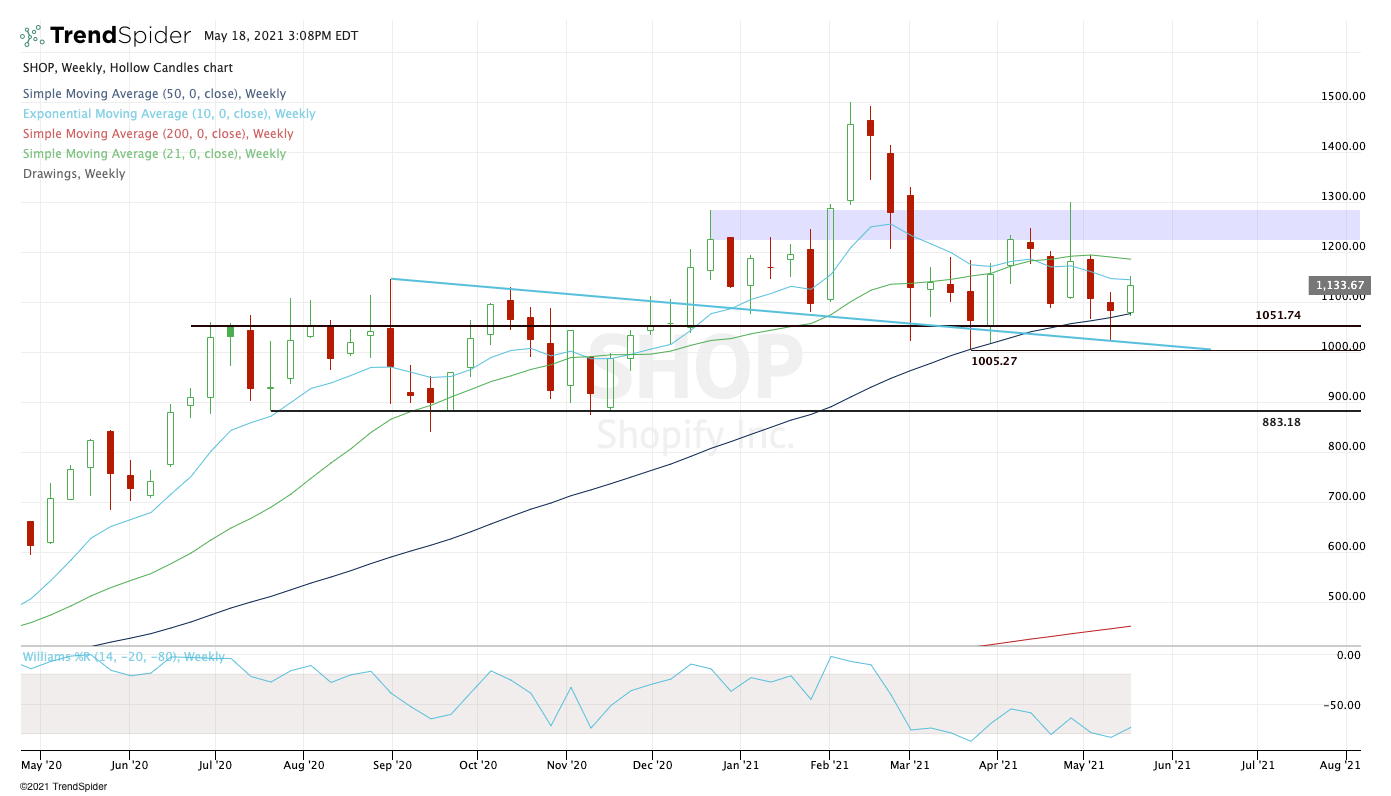Click the SHOP, Weekly, Hollow Candles chart title
This screenshot has height=796, width=1391.
pyautogui.click(x=128, y=68)
